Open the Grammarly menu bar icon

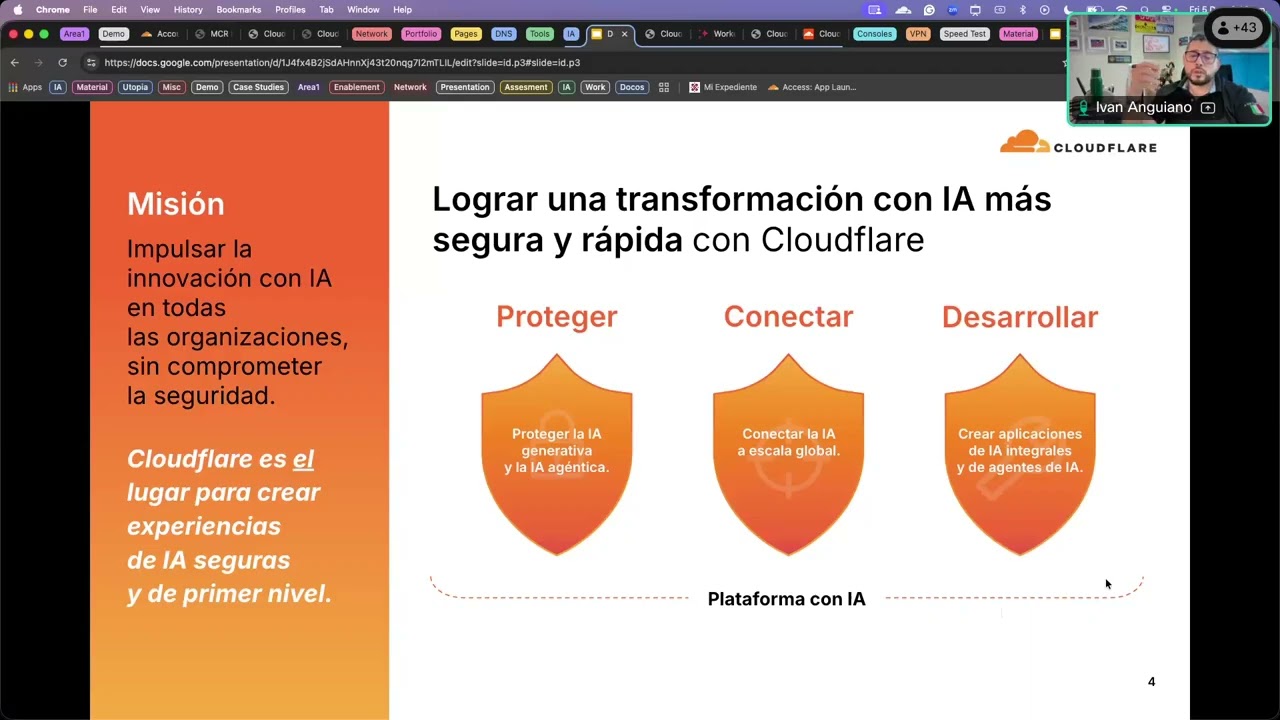[x=929, y=9]
